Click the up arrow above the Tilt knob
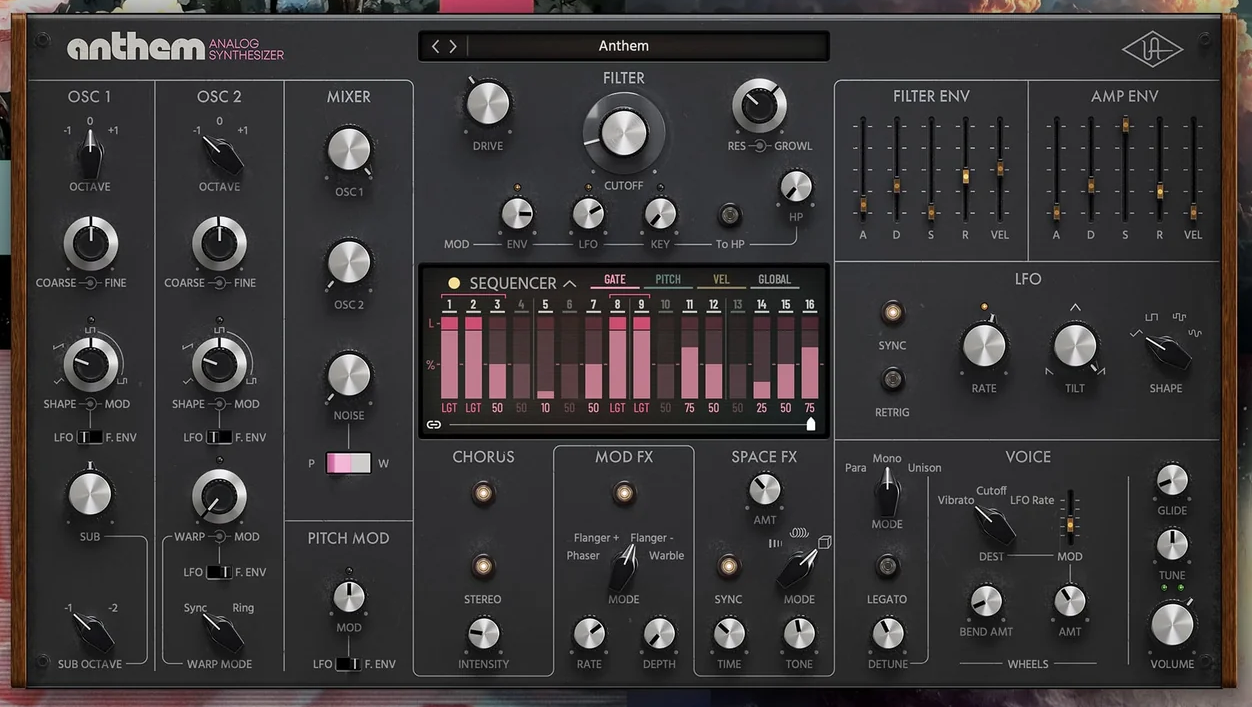The width and height of the screenshot is (1252, 707). pyautogui.click(x=1075, y=307)
